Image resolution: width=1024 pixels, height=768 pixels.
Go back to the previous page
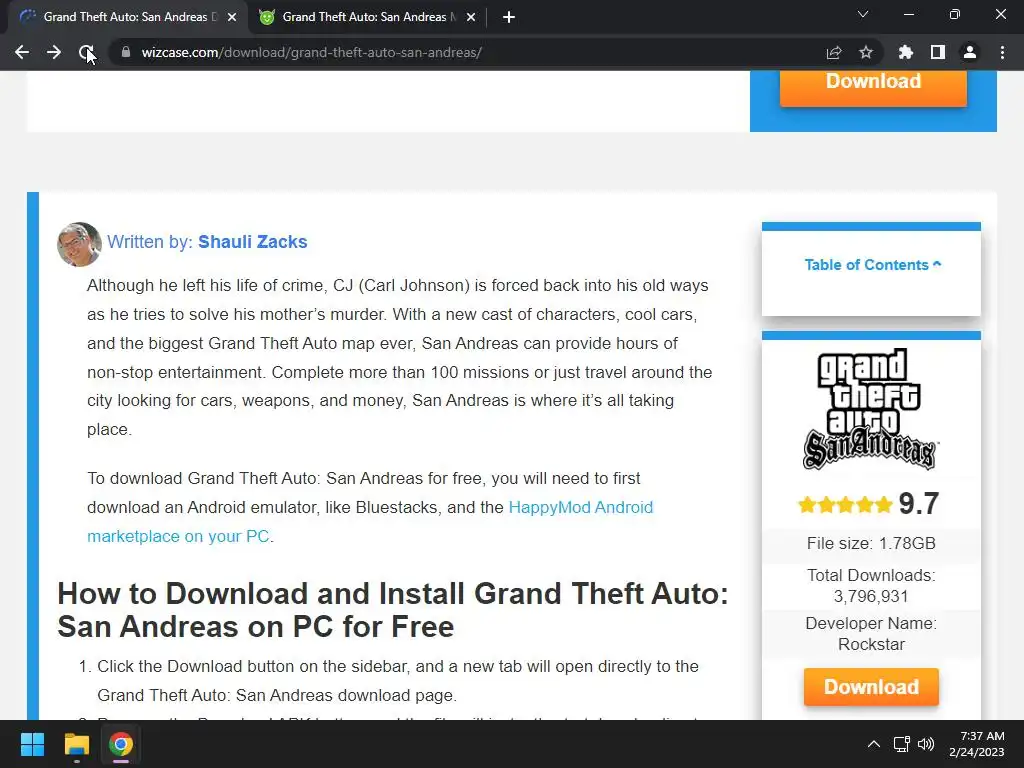click(22, 52)
